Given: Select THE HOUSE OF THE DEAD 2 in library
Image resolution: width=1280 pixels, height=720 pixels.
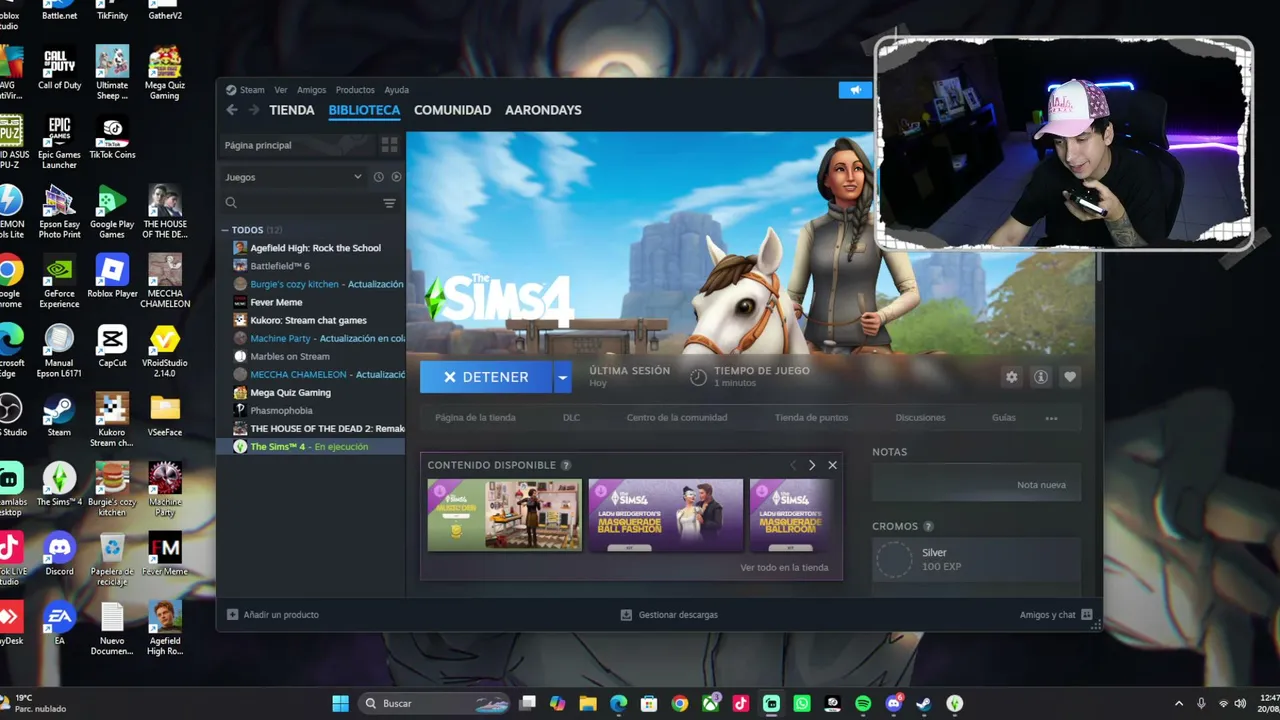Looking at the screenshot, I should click(311, 428).
